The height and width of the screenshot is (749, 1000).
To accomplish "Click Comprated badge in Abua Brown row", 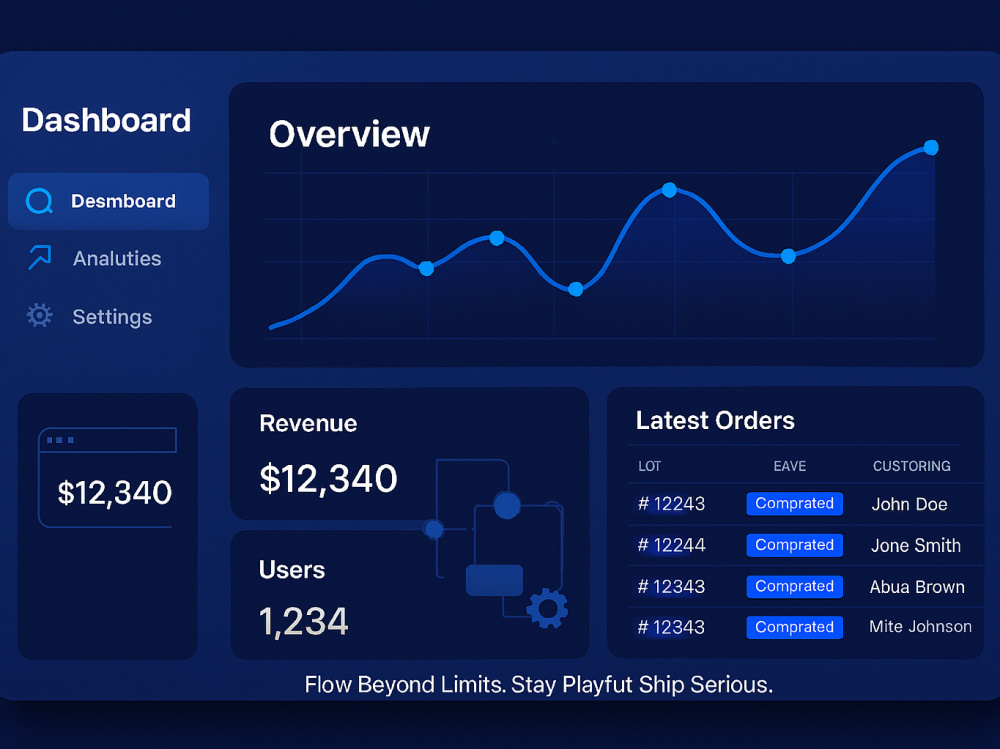I will click(x=795, y=586).
